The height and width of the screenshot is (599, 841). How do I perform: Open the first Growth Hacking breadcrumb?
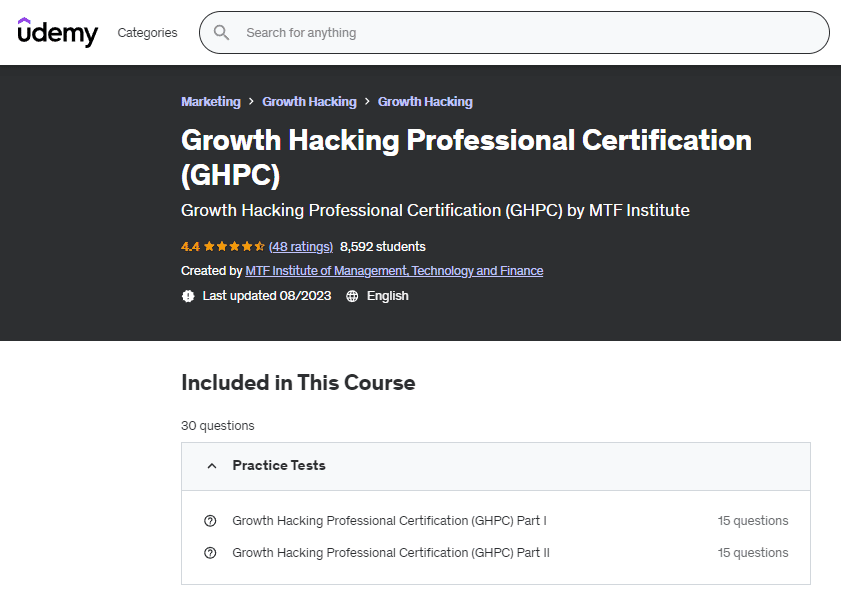309,102
